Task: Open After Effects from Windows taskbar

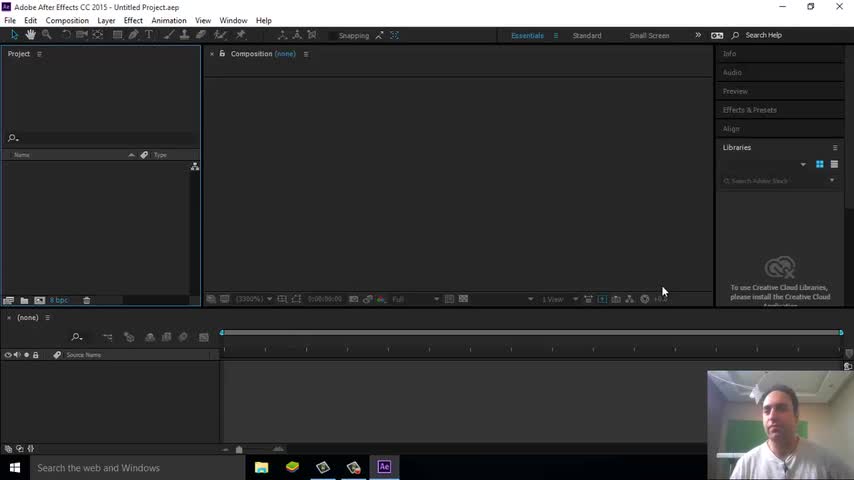Action: click(384, 467)
